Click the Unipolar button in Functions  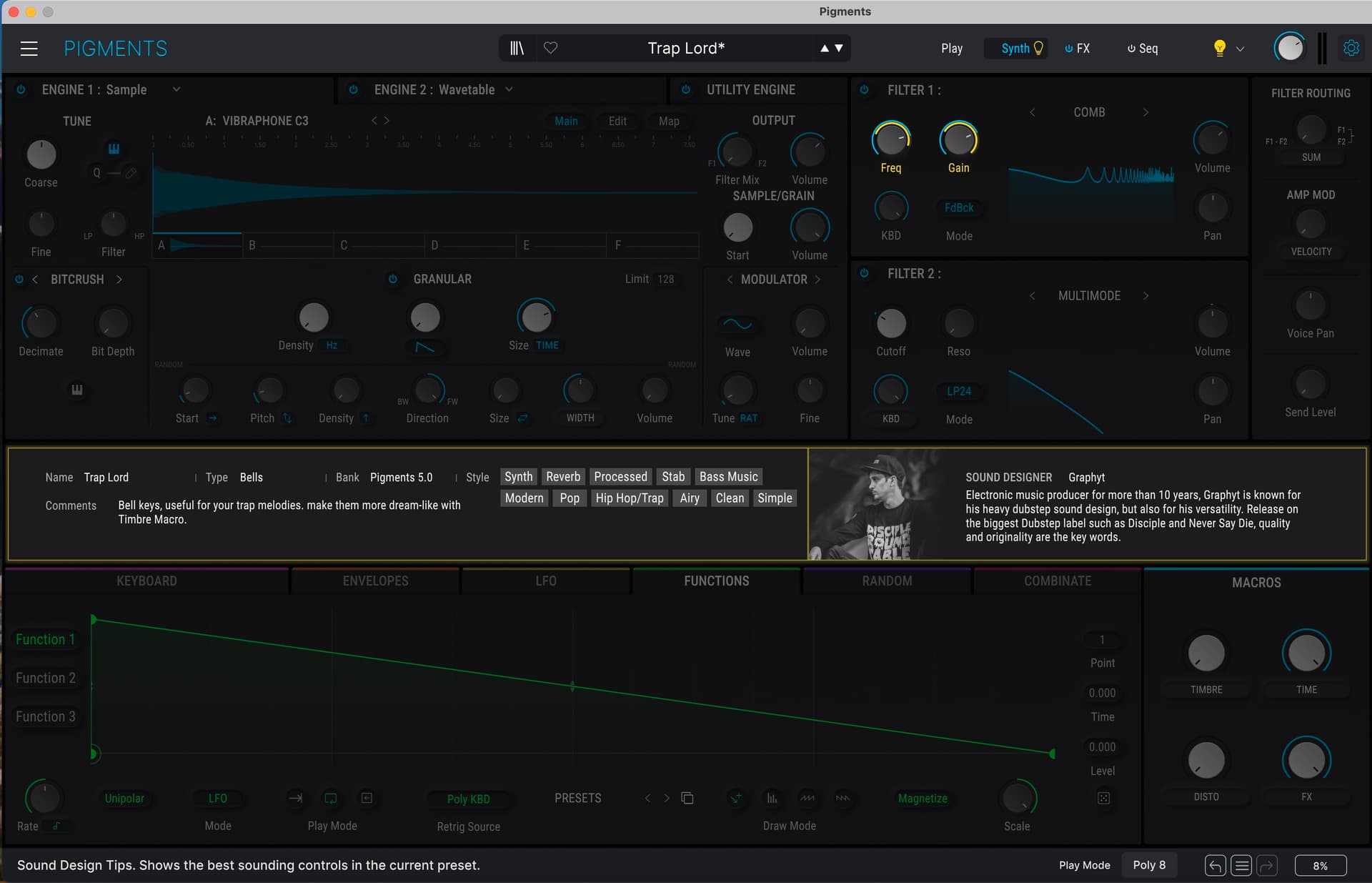[x=124, y=798]
